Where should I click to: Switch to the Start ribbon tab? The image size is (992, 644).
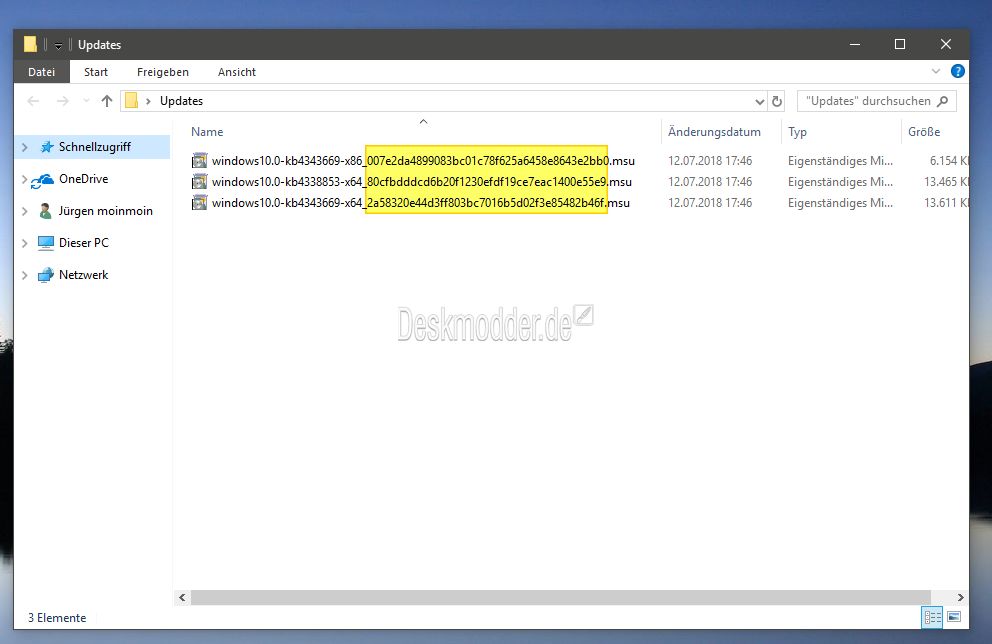pyautogui.click(x=96, y=72)
